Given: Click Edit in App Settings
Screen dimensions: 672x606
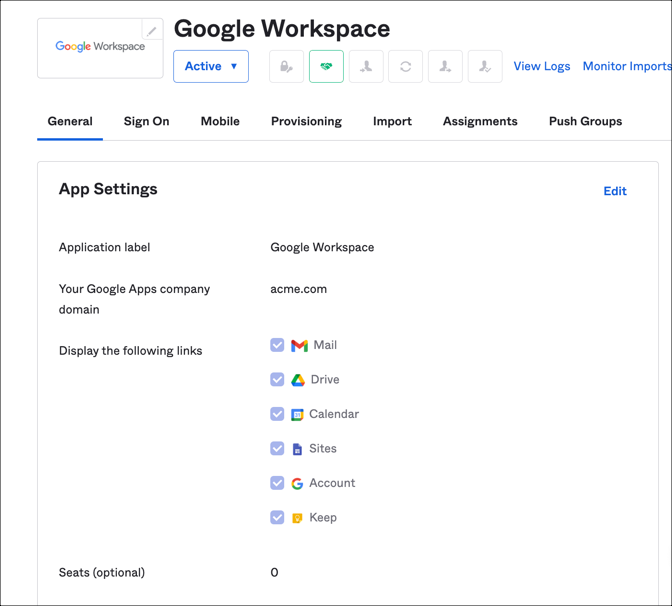Looking at the screenshot, I should [x=614, y=191].
